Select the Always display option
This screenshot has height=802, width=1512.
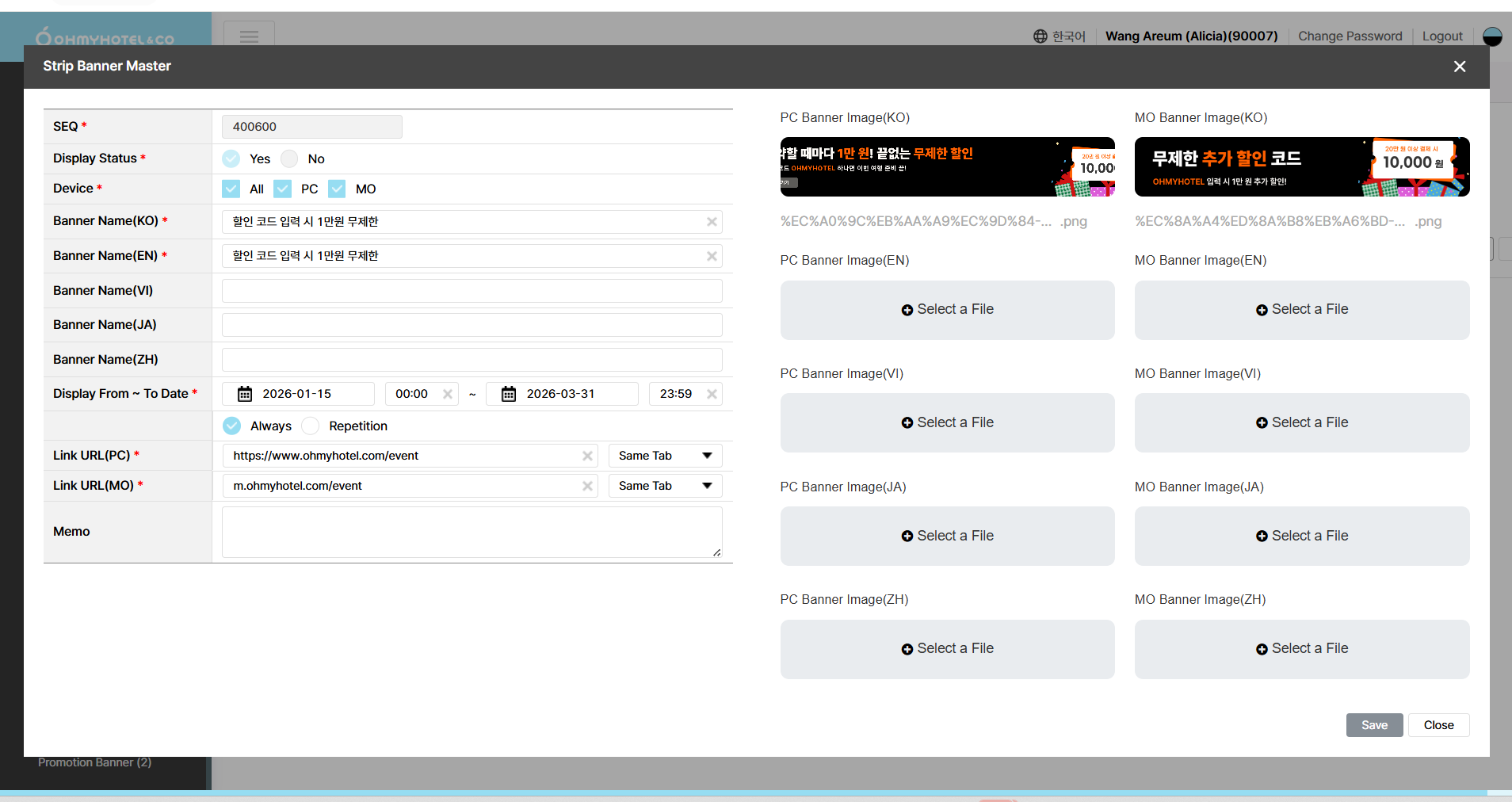click(231, 426)
